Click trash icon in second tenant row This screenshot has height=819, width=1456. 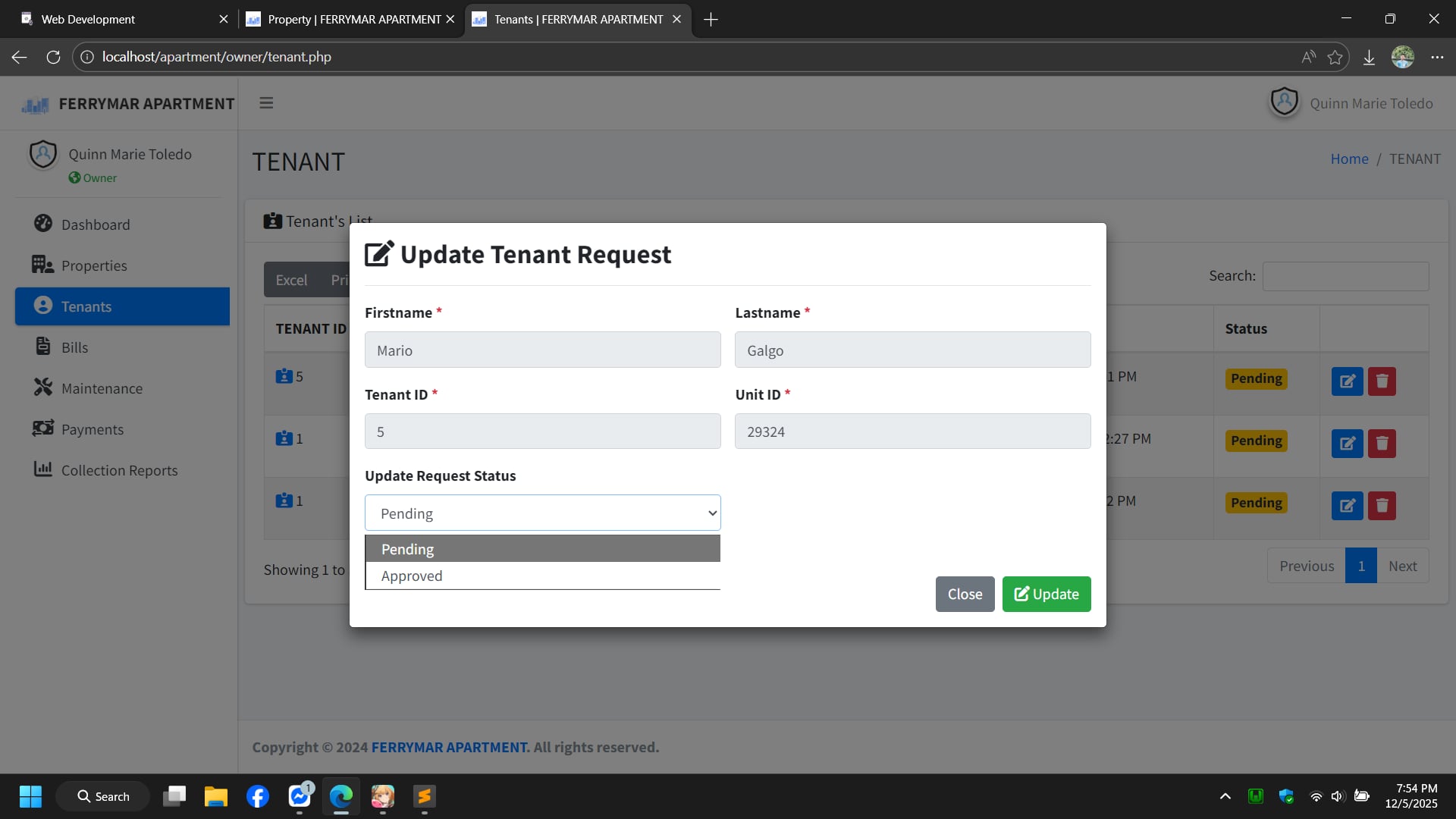[x=1382, y=443]
